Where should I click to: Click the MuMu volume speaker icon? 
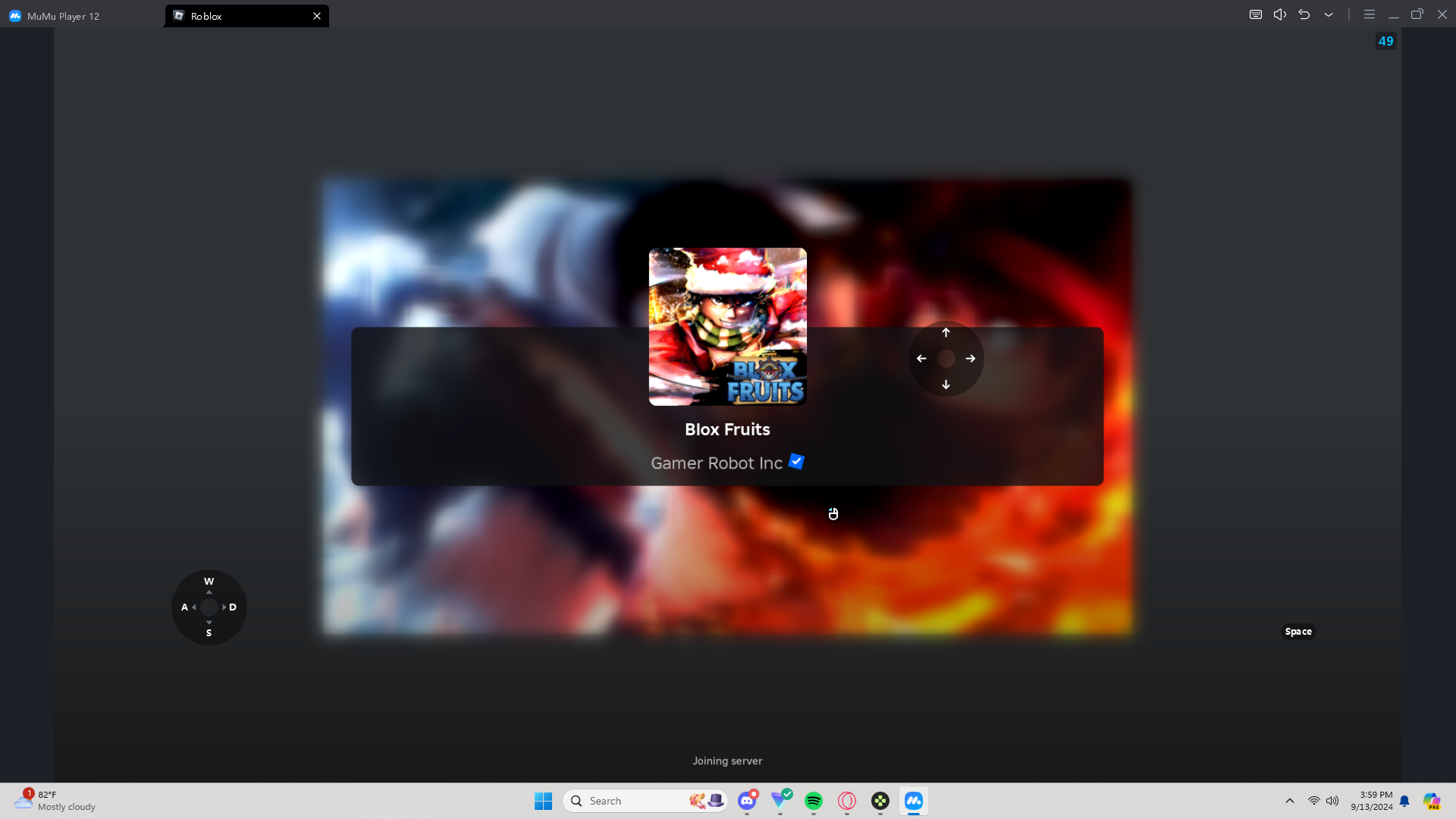tap(1280, 14)
